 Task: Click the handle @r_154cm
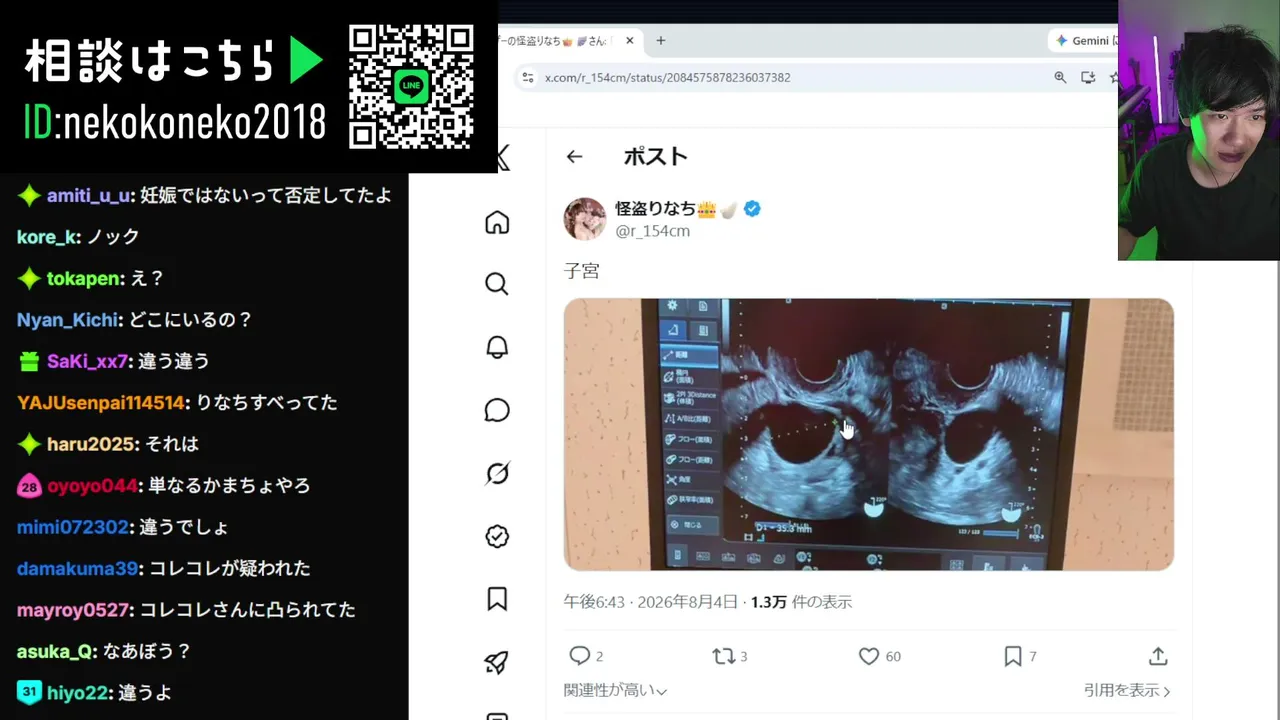[652, 231]
